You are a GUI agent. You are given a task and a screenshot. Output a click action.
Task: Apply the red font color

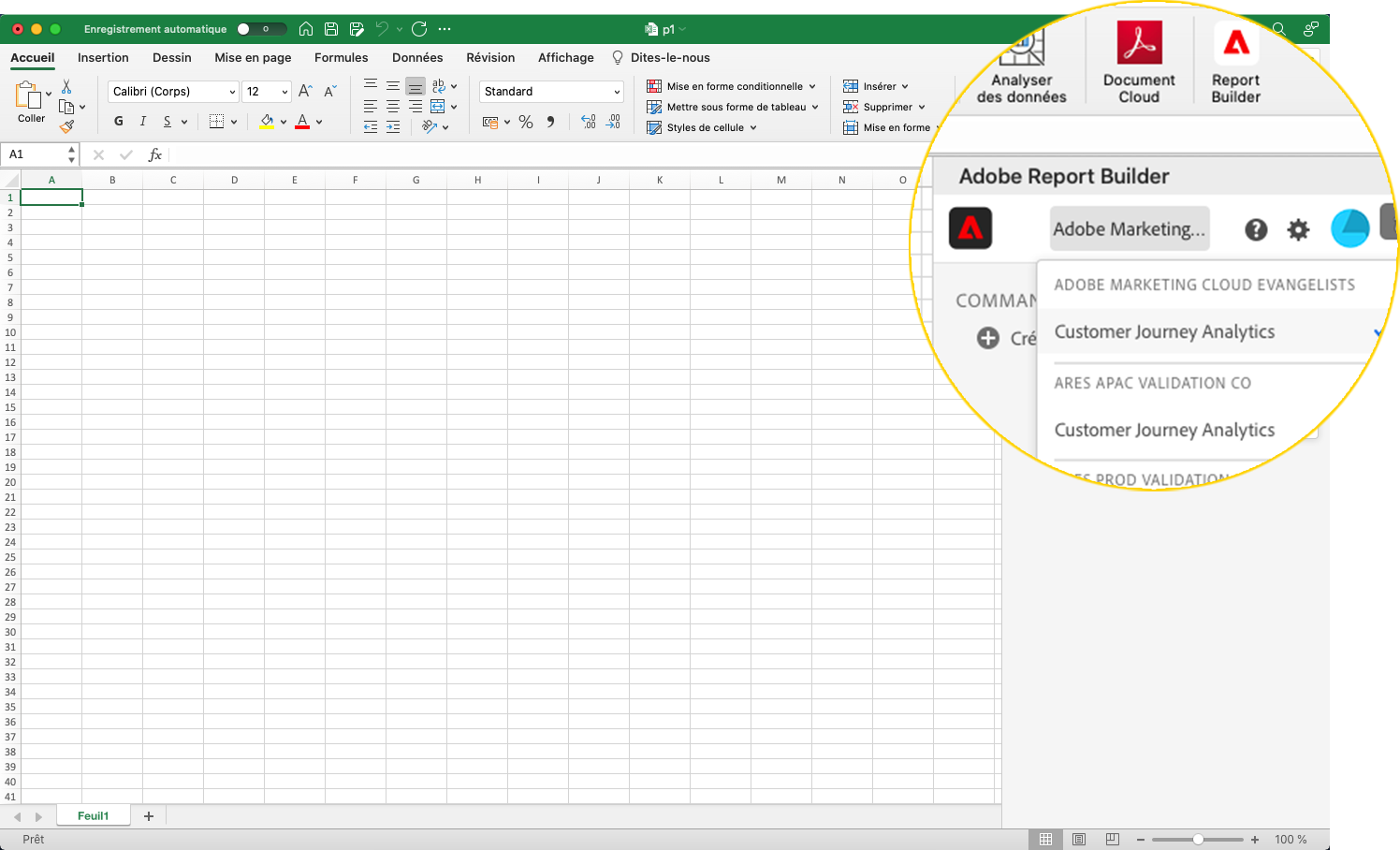pos(302,122)
